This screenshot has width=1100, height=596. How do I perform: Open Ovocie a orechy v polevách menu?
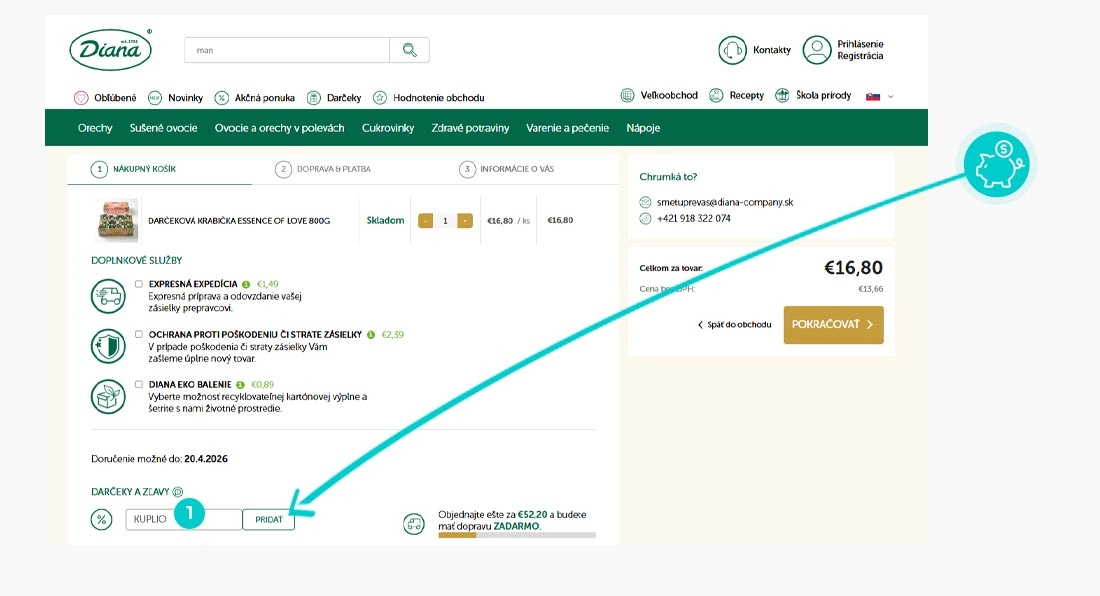279,128
